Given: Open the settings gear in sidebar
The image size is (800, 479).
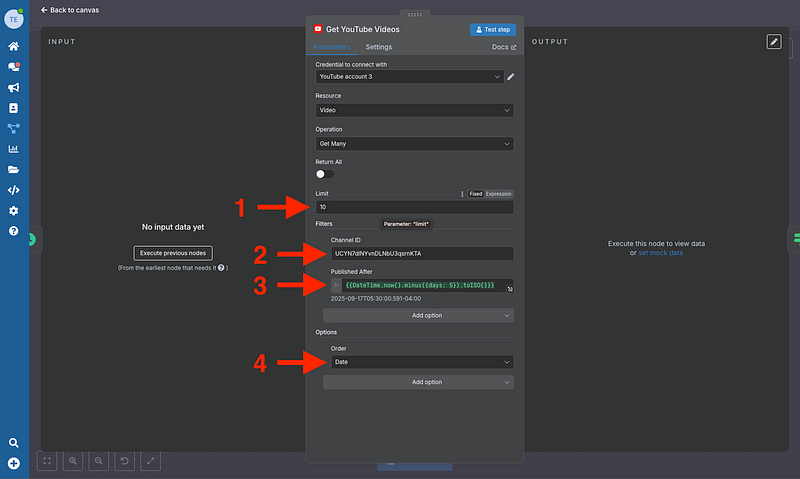Looking at the screenshot, I should [x=14, y=211].
